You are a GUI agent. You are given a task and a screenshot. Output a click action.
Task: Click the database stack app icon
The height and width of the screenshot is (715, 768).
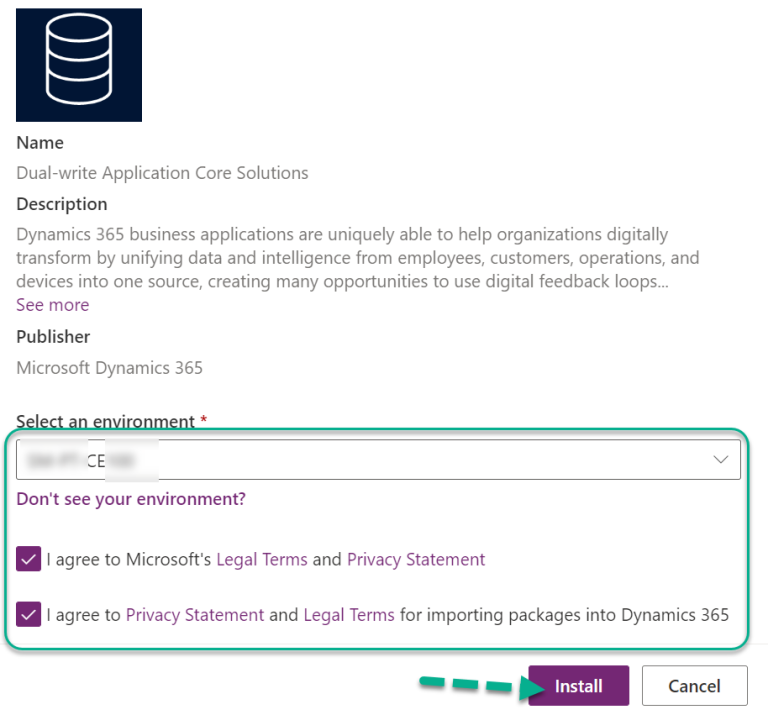point(78,64)
